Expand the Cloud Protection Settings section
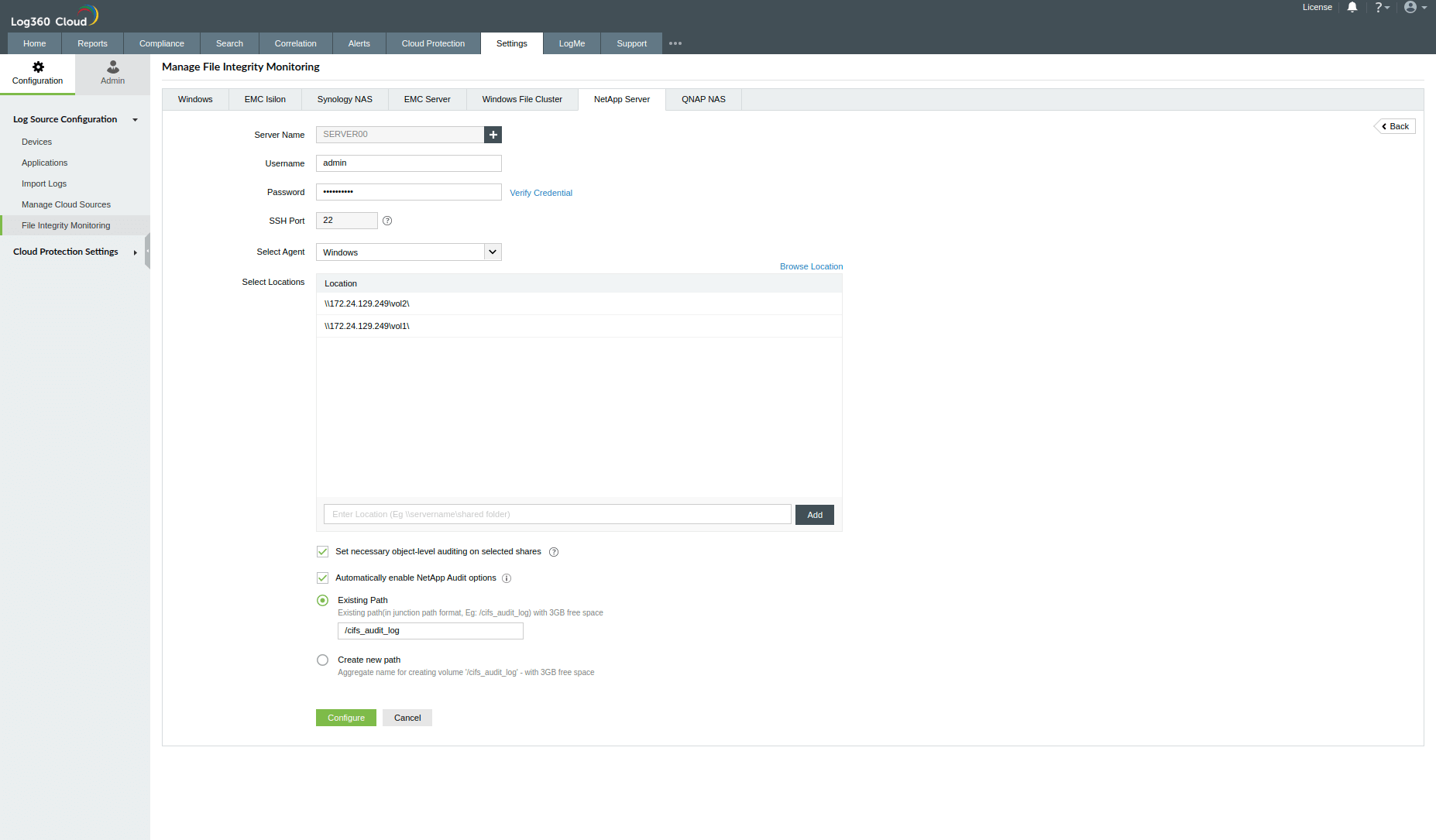The image size is (1436, 840). point(135,252)
